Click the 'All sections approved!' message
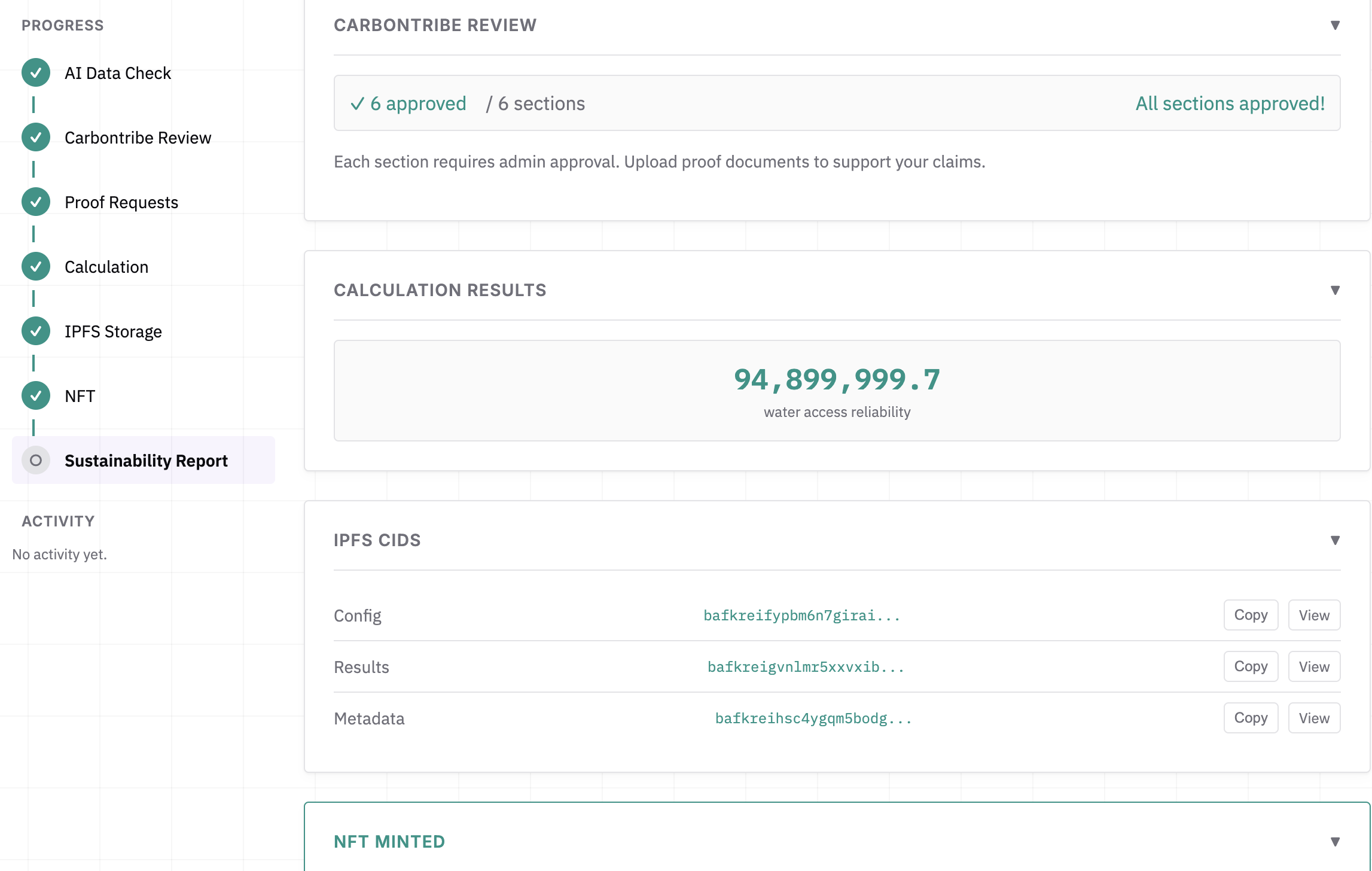Viewport: 1372px width, 871px height. 1230,103
